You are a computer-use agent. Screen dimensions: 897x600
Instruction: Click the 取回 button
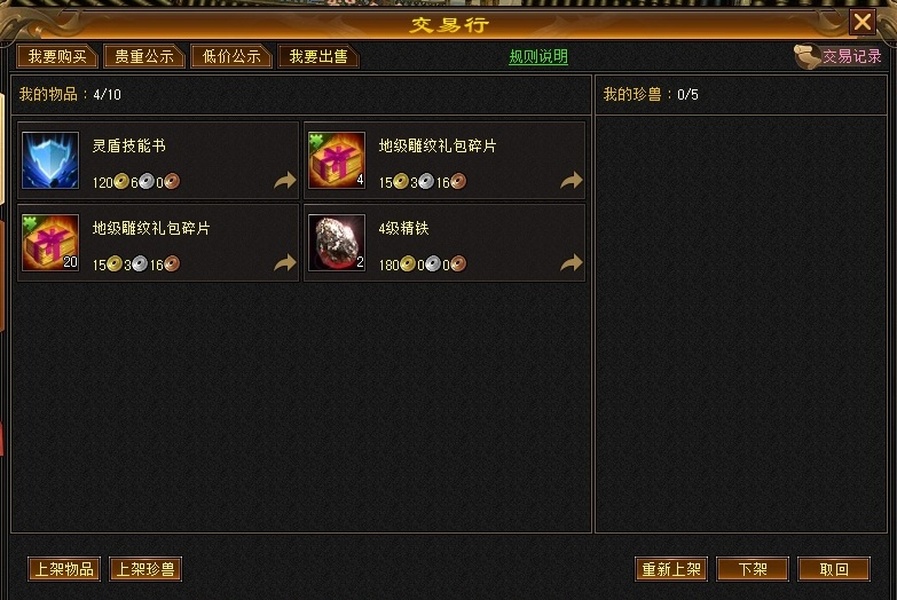click(834, 569)
